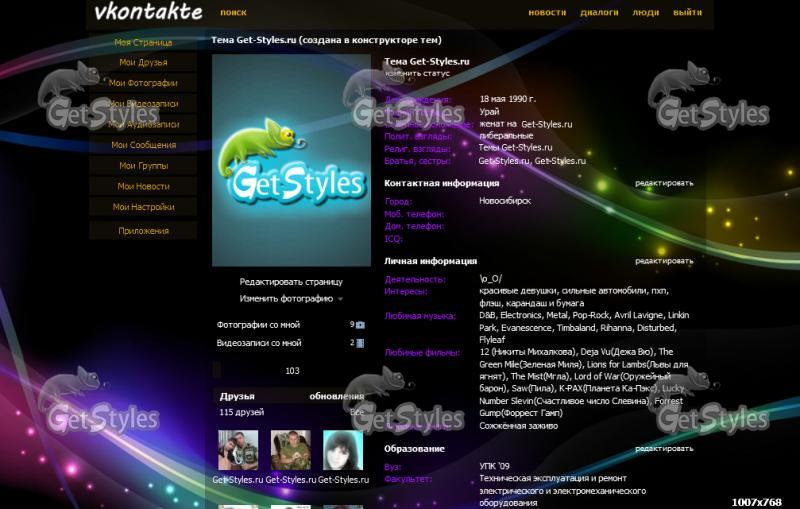Click the поиск search link in header

[x=233, y=13]
